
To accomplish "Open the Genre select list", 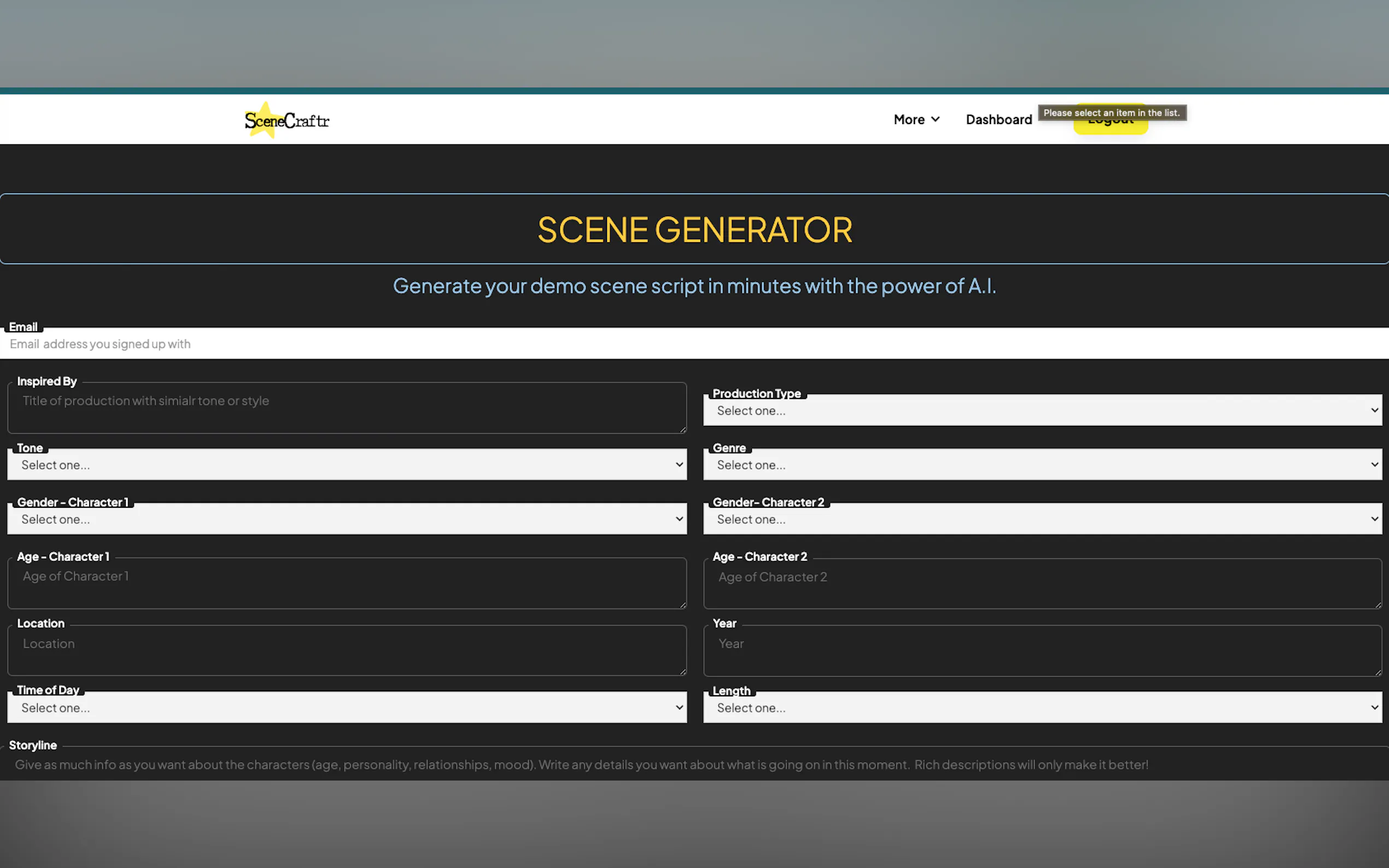I will (1042, 465).
